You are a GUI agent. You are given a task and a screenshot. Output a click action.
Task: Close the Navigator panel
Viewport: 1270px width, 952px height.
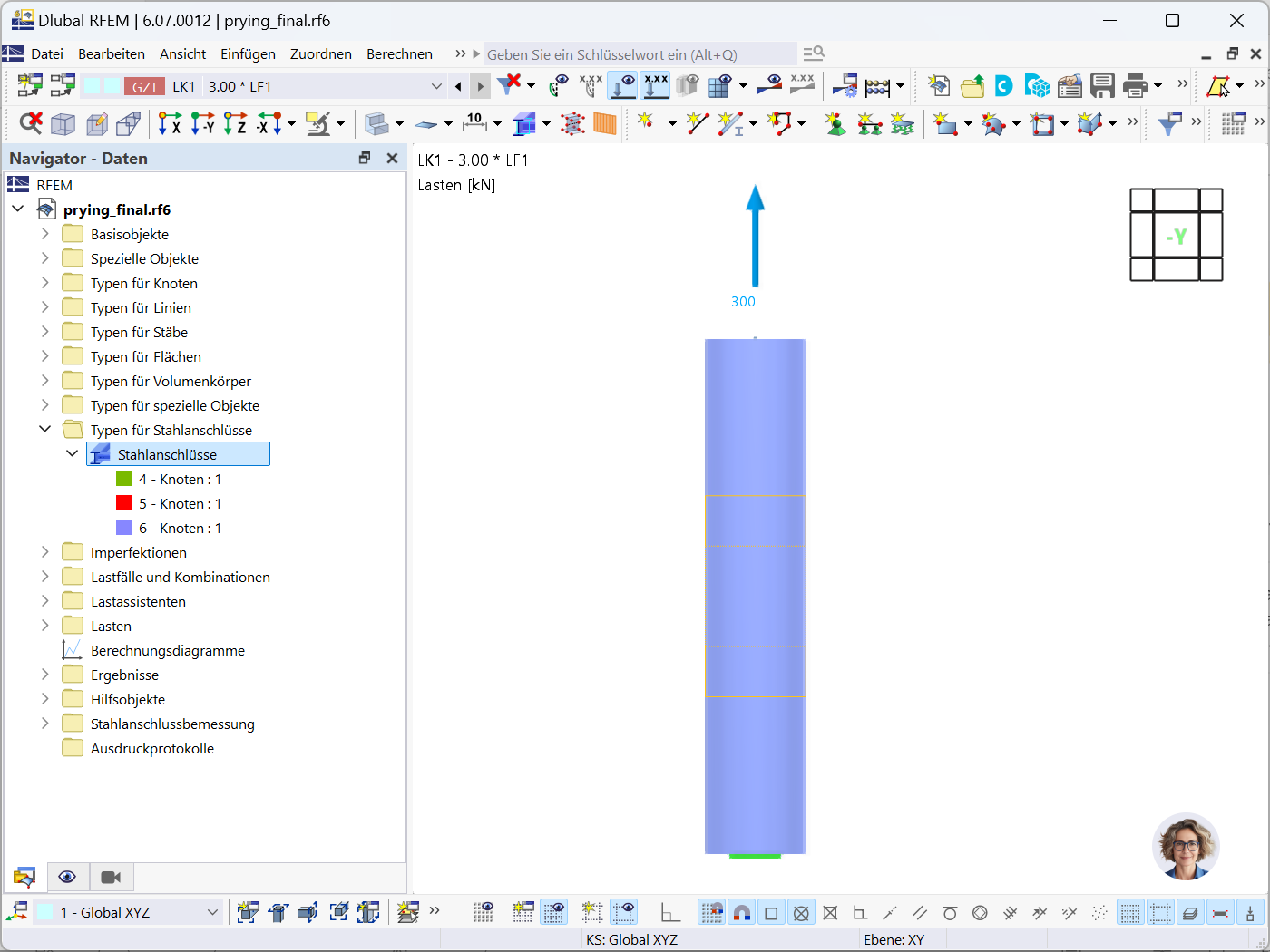pos(392,158)
